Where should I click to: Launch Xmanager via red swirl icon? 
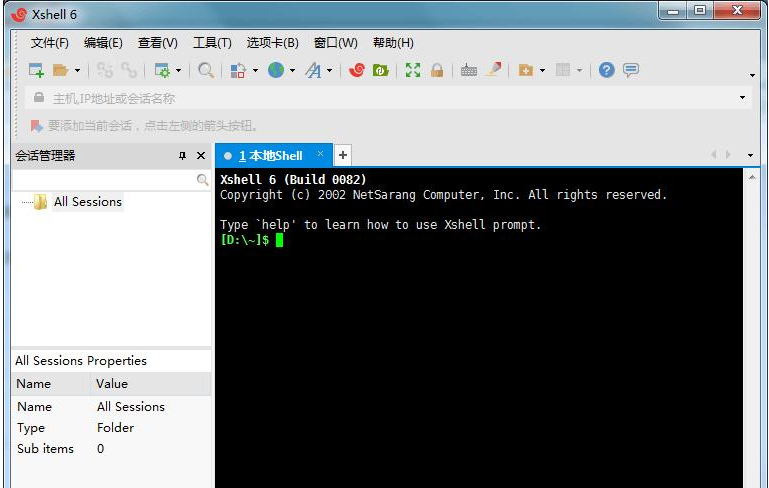pos(357,70)
